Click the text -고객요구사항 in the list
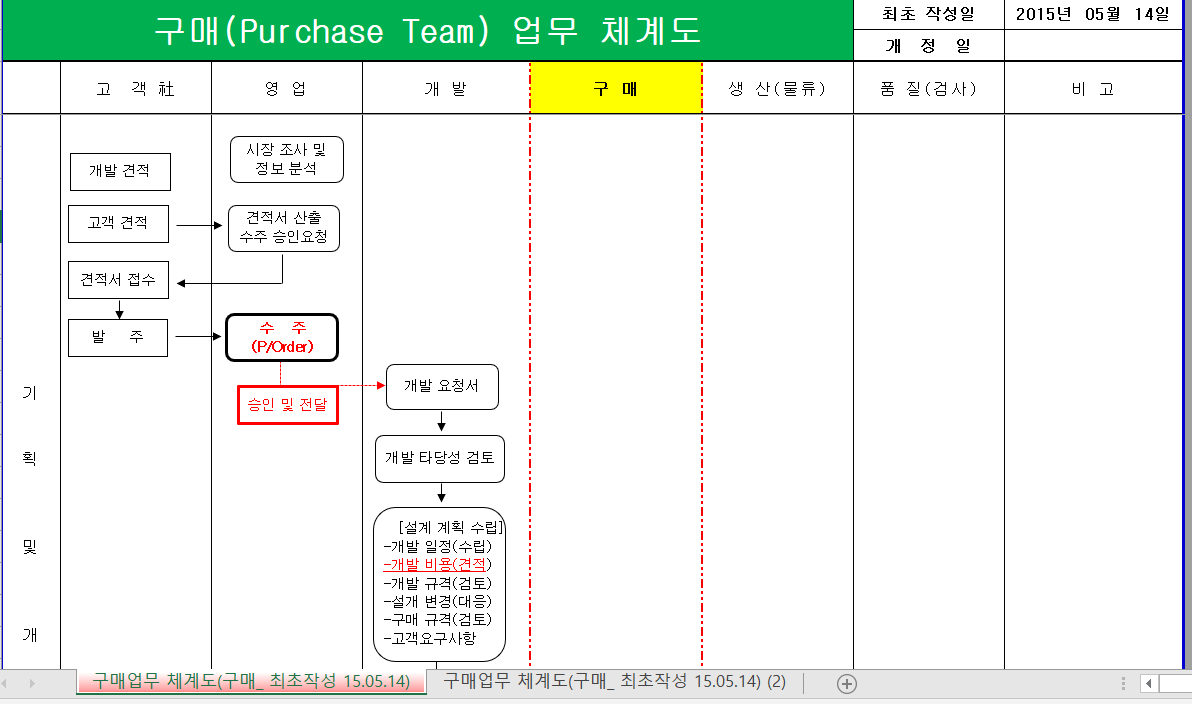This screenshot has width=1192, height=704. [x=430, y=639]
